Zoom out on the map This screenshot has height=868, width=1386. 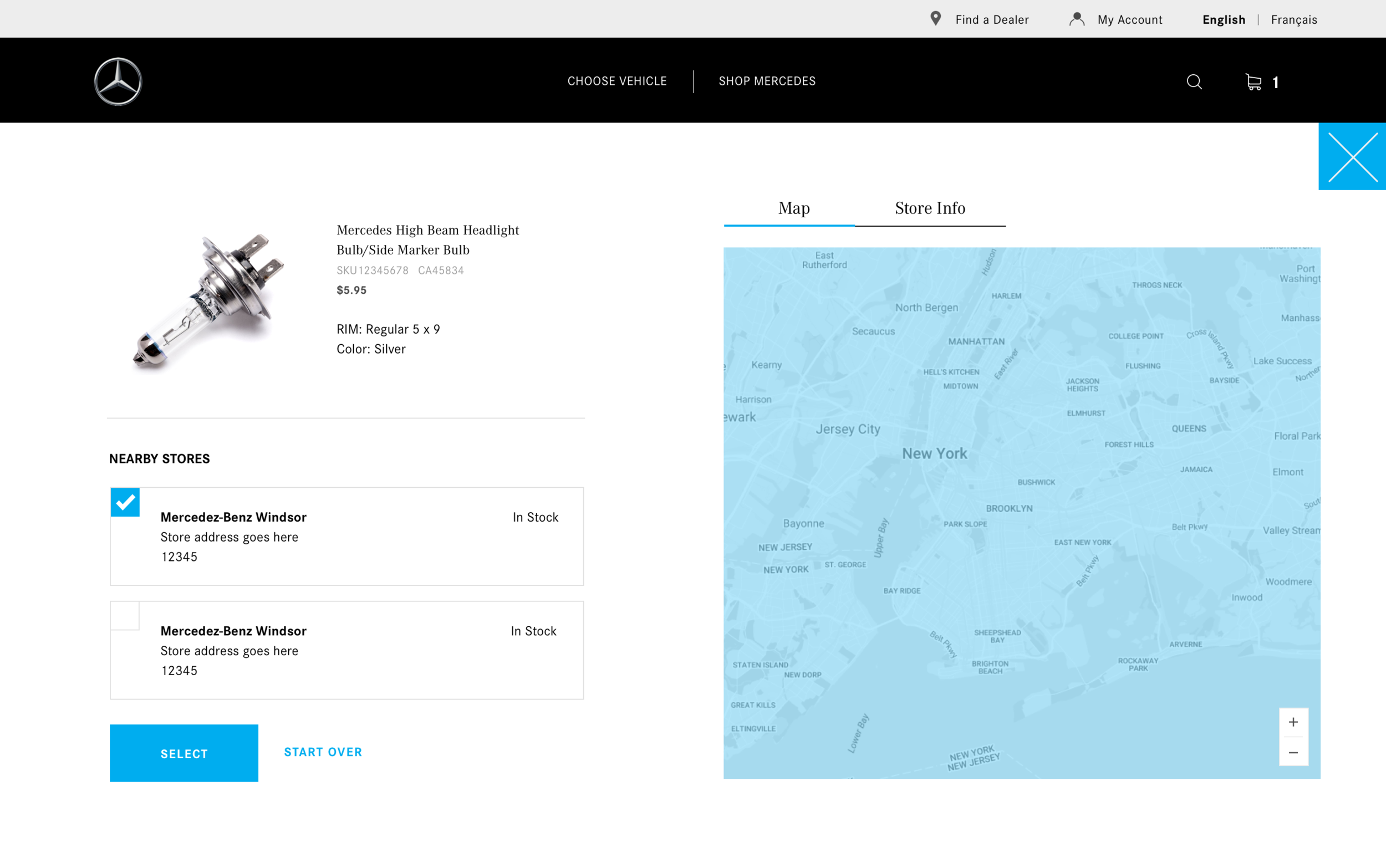1293,752
